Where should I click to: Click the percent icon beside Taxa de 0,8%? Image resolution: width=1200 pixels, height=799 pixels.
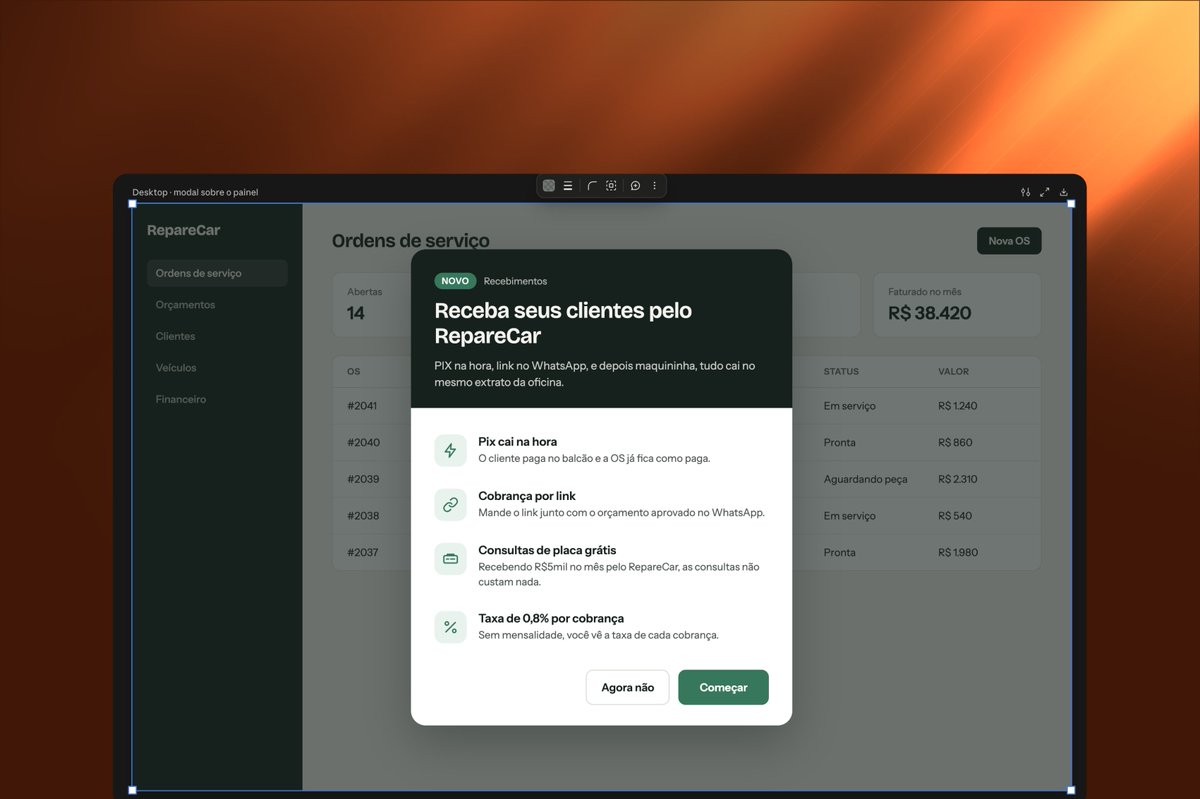[x=450, y=627]
